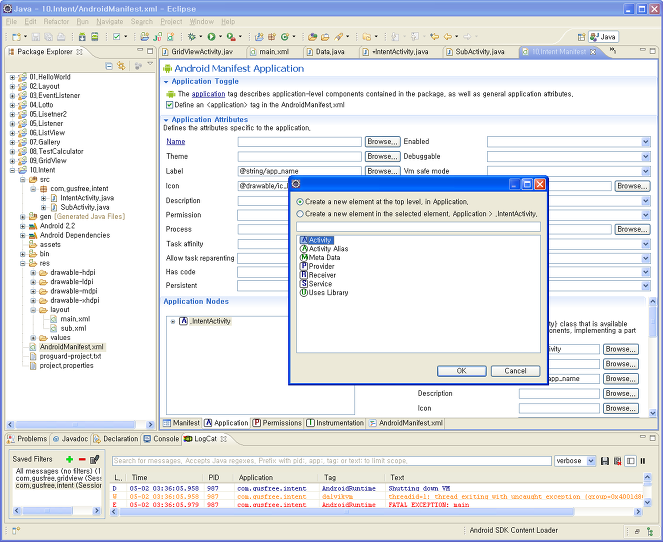Select 'Create a new element in the selected element' radio
The image size is (663, 542).
tap(300, 214)
